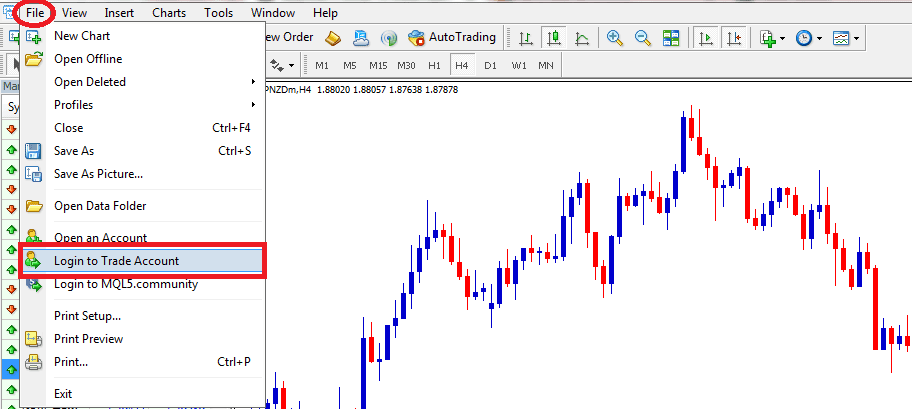912x409 pixels.
Task: Open the Signals broadcast icon
Action: (x=389, y=38)
